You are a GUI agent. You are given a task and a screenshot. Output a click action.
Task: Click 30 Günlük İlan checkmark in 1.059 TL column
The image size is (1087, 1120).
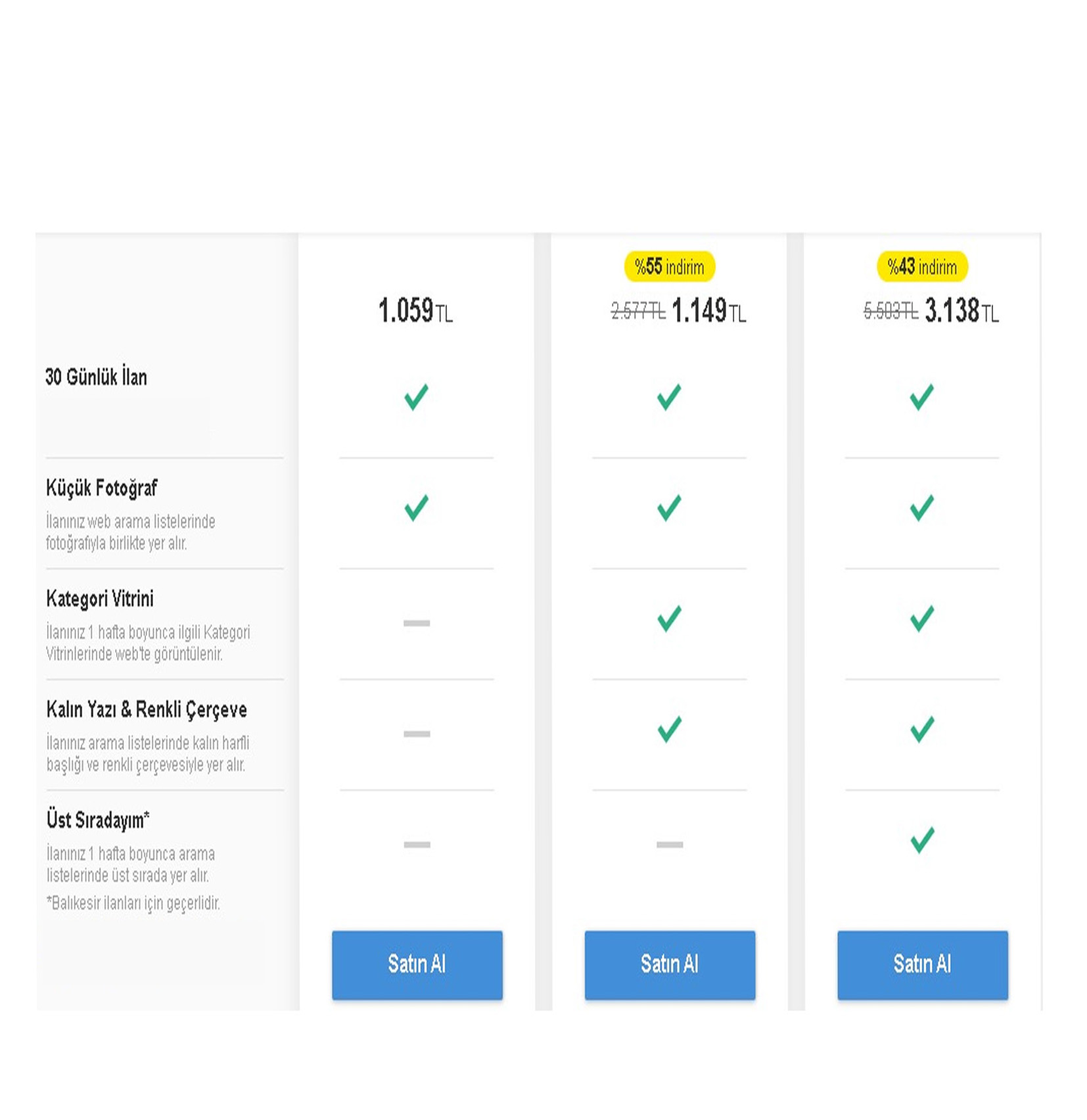coord(416,396)
